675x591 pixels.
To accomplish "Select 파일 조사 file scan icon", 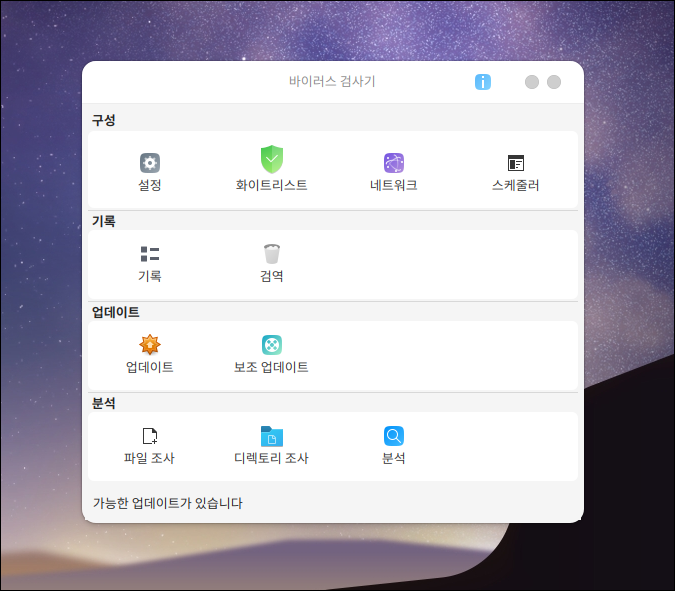I will point(150,436).
